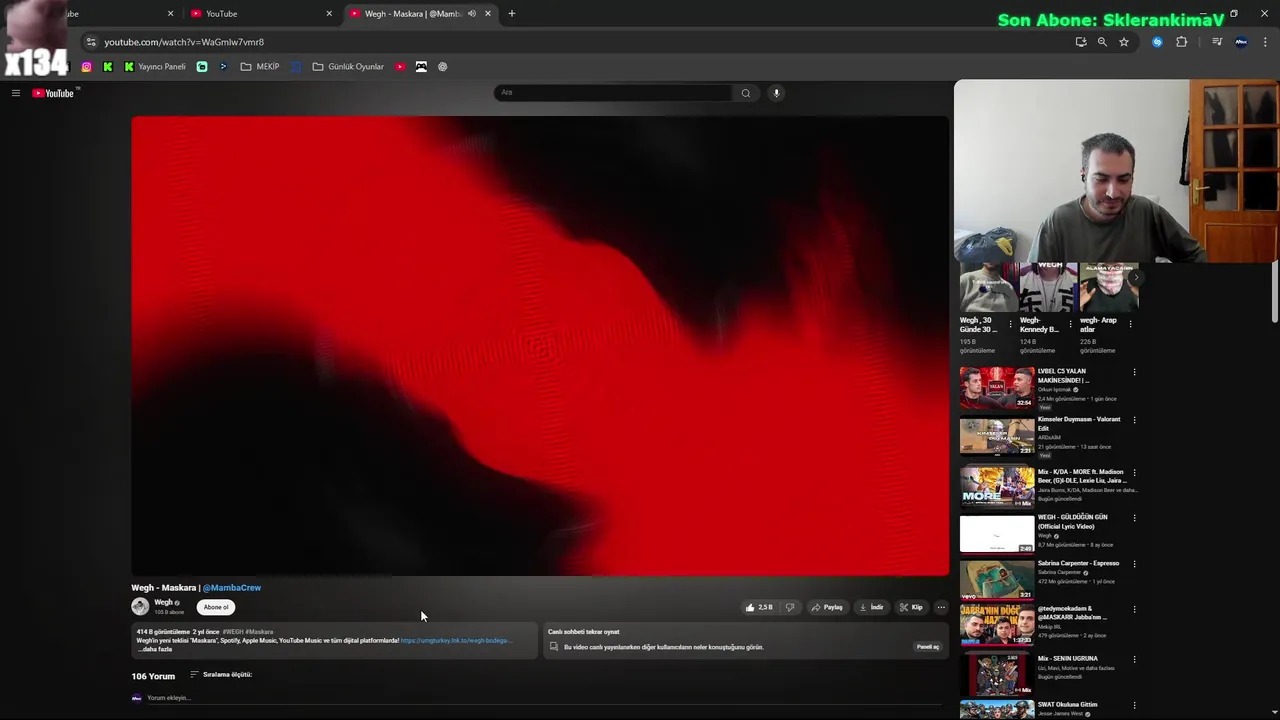Click the search magnifier button
The width and height of the screenshot is (1280, 720).
point(745,93)
